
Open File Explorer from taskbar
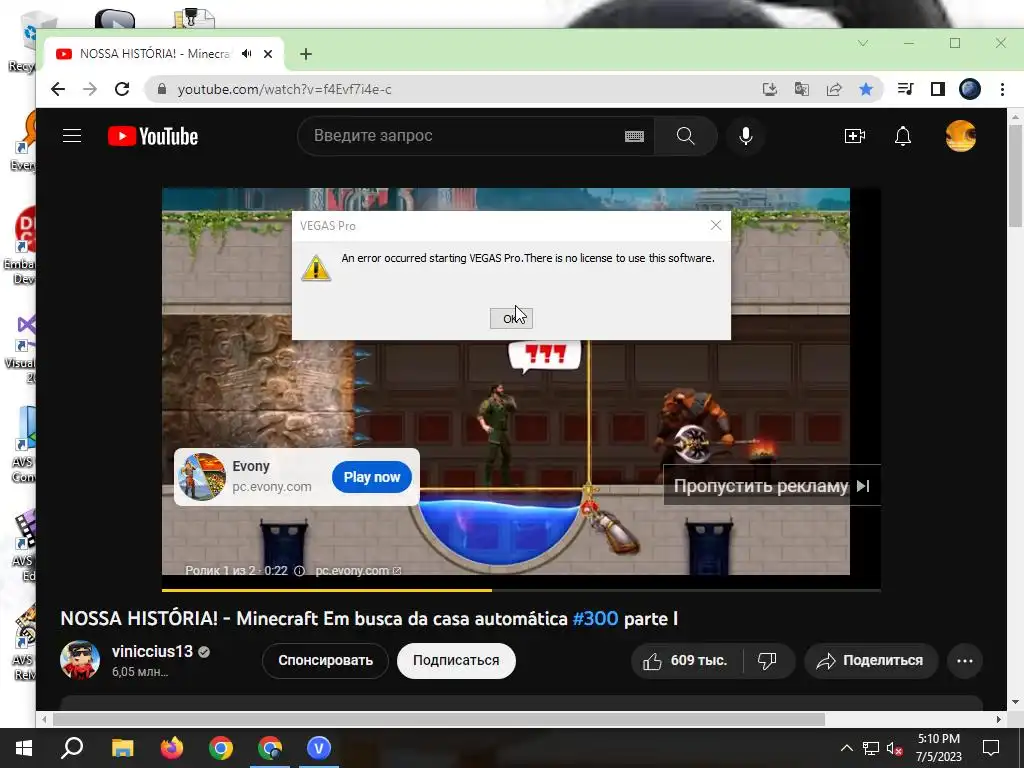pos(122,748)
